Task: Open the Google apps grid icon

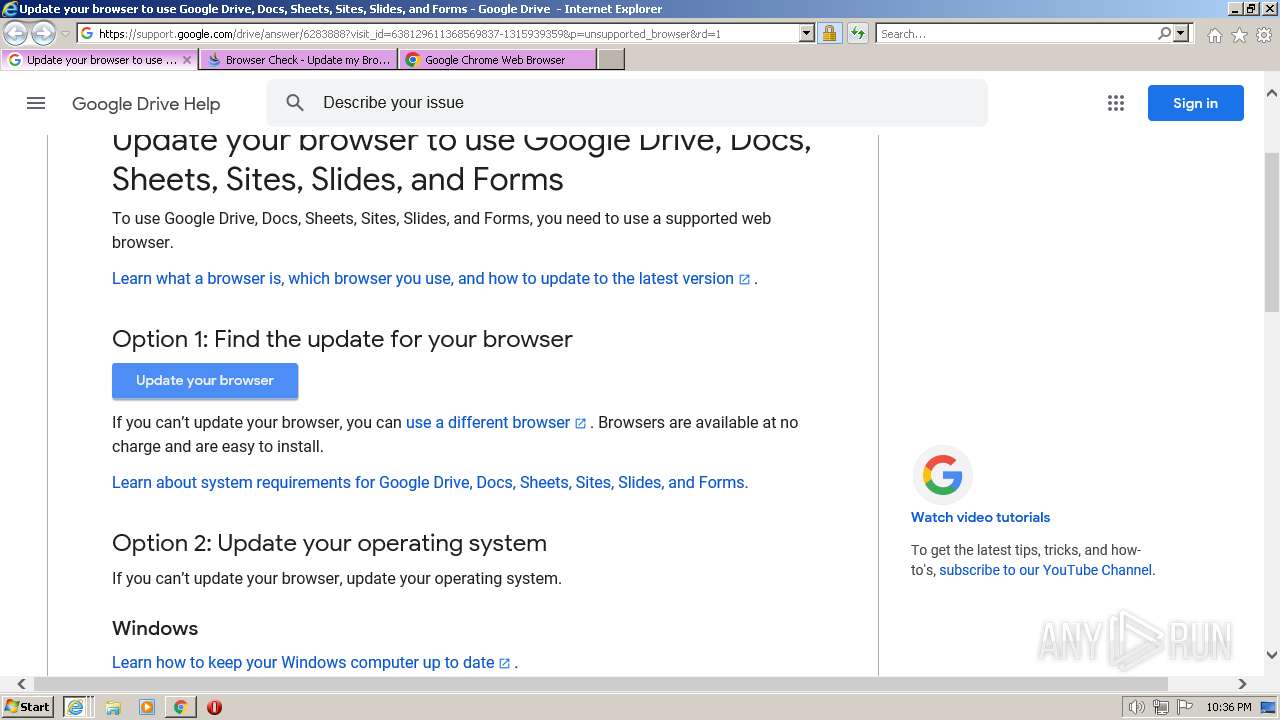Action: click(1116, 103)
